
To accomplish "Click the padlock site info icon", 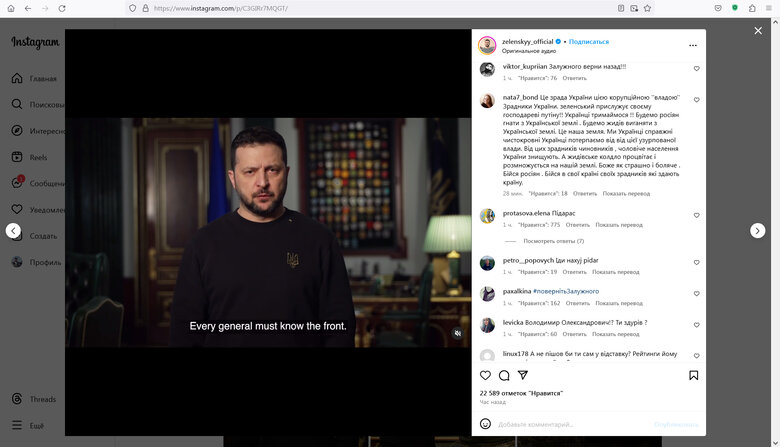I will 145,8.
